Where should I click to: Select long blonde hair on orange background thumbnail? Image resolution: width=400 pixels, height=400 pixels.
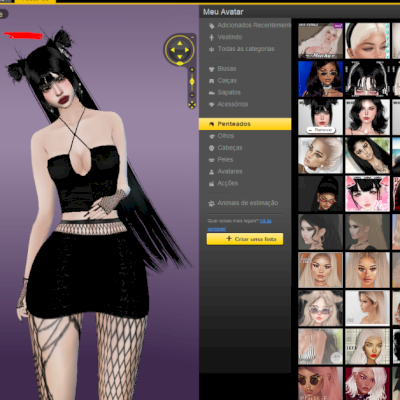(x=320, y=270)
